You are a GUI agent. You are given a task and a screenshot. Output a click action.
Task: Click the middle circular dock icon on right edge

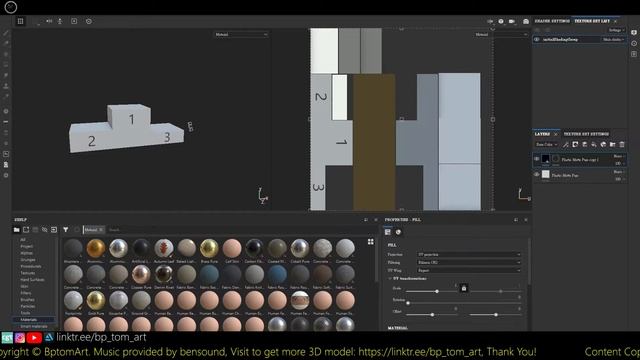point(634,43)
